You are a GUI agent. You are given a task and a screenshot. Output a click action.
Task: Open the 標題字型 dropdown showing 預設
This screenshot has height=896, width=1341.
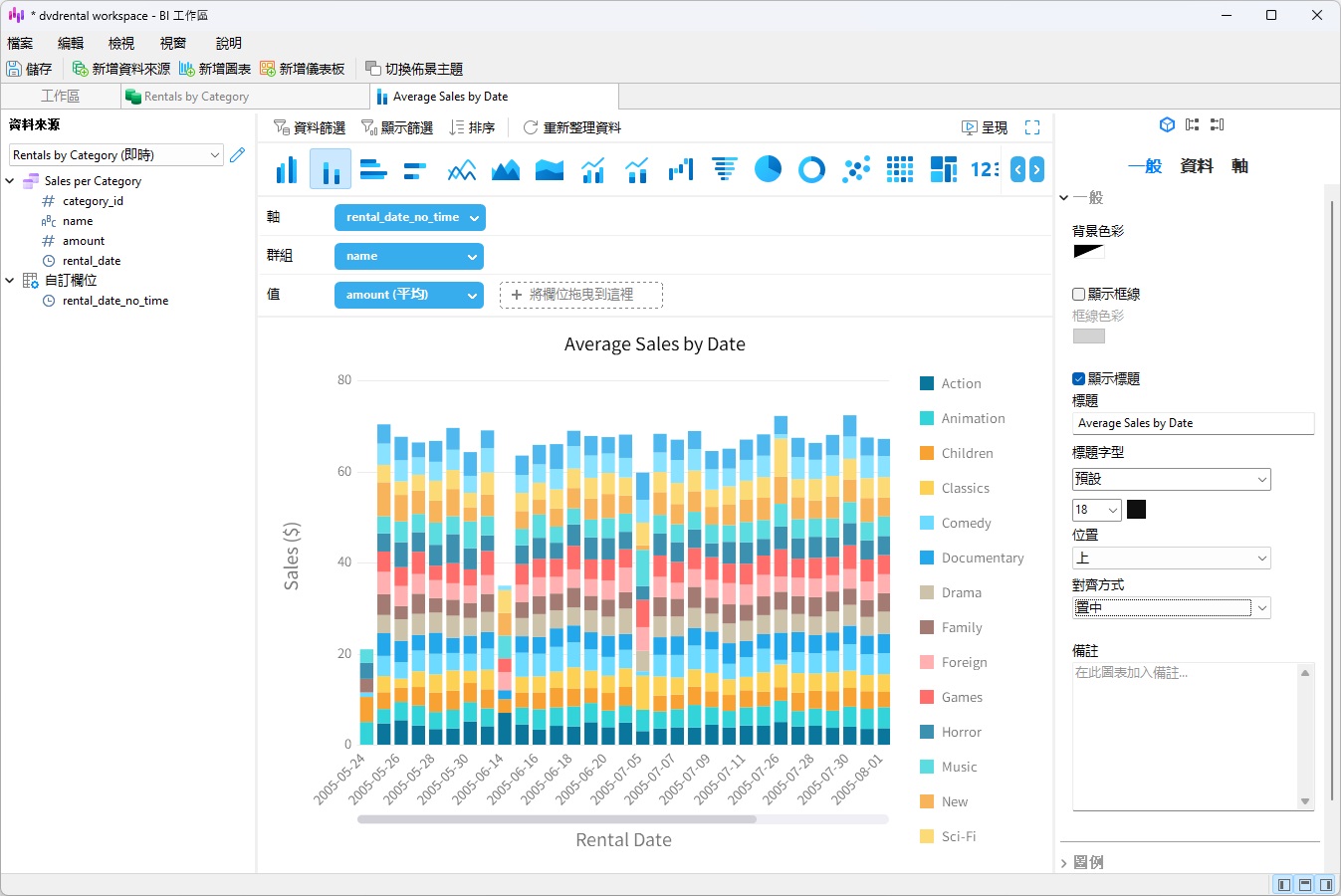point(1172,479)
